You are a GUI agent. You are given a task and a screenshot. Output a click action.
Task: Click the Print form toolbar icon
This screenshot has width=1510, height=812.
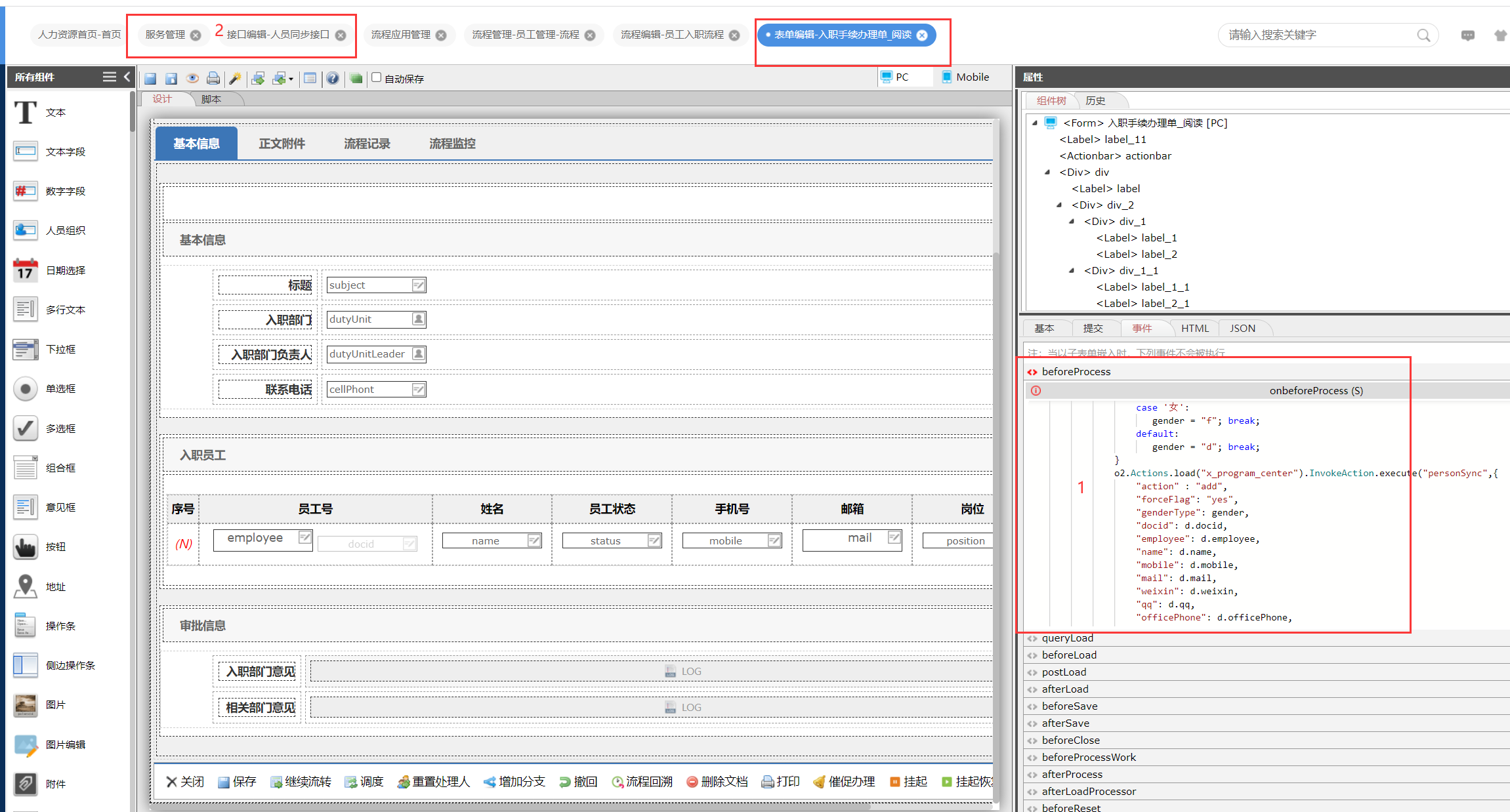click(213, 79)
